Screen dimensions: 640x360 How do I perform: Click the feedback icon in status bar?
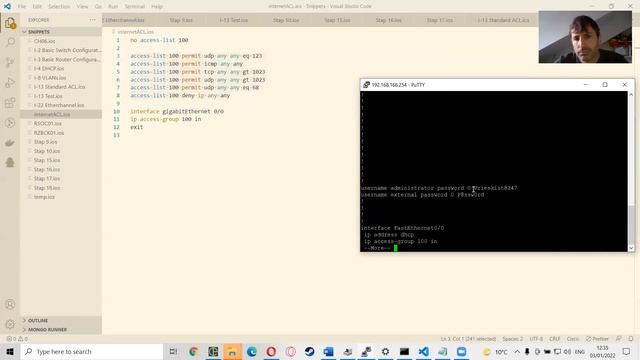tap(619, 339)
